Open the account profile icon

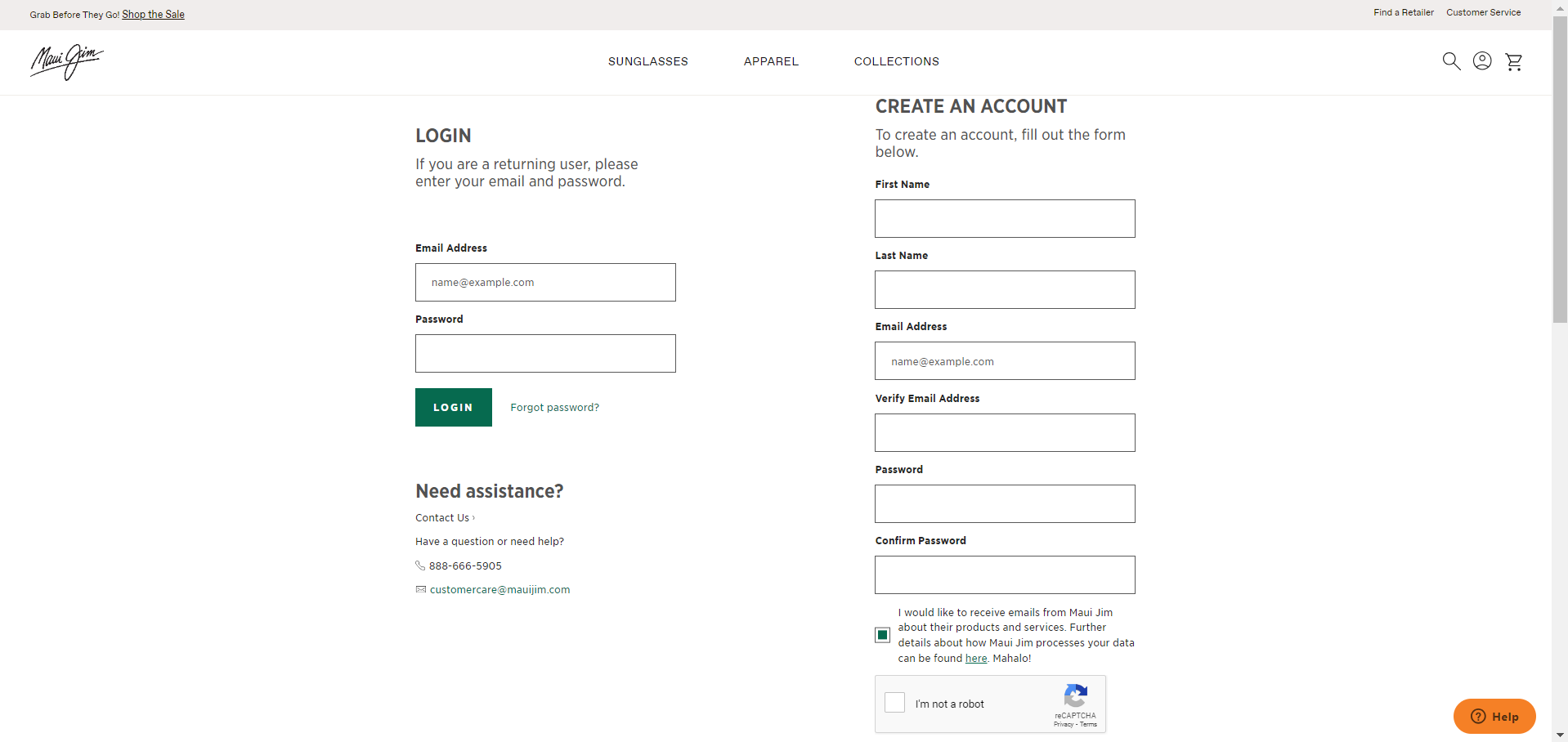tap(1482, 61)
